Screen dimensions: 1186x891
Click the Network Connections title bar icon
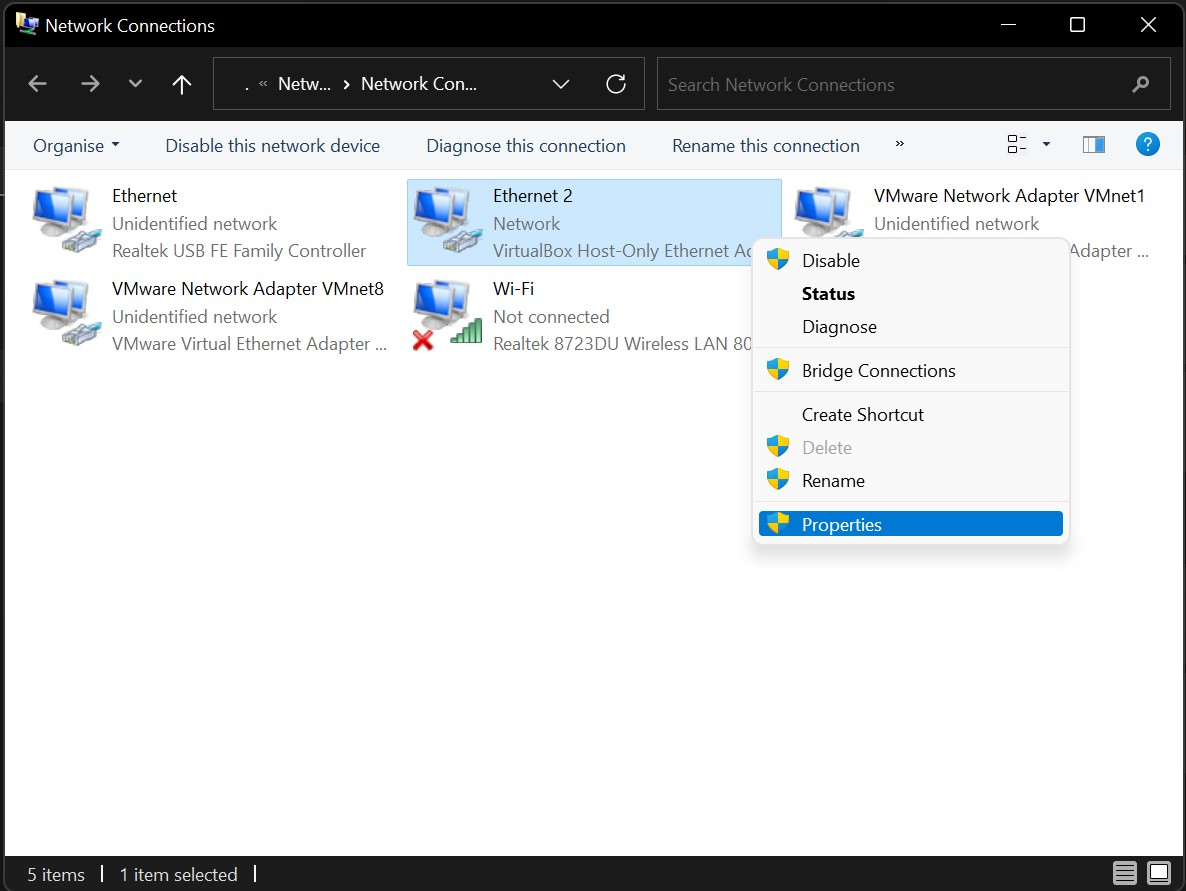point(27,24)
